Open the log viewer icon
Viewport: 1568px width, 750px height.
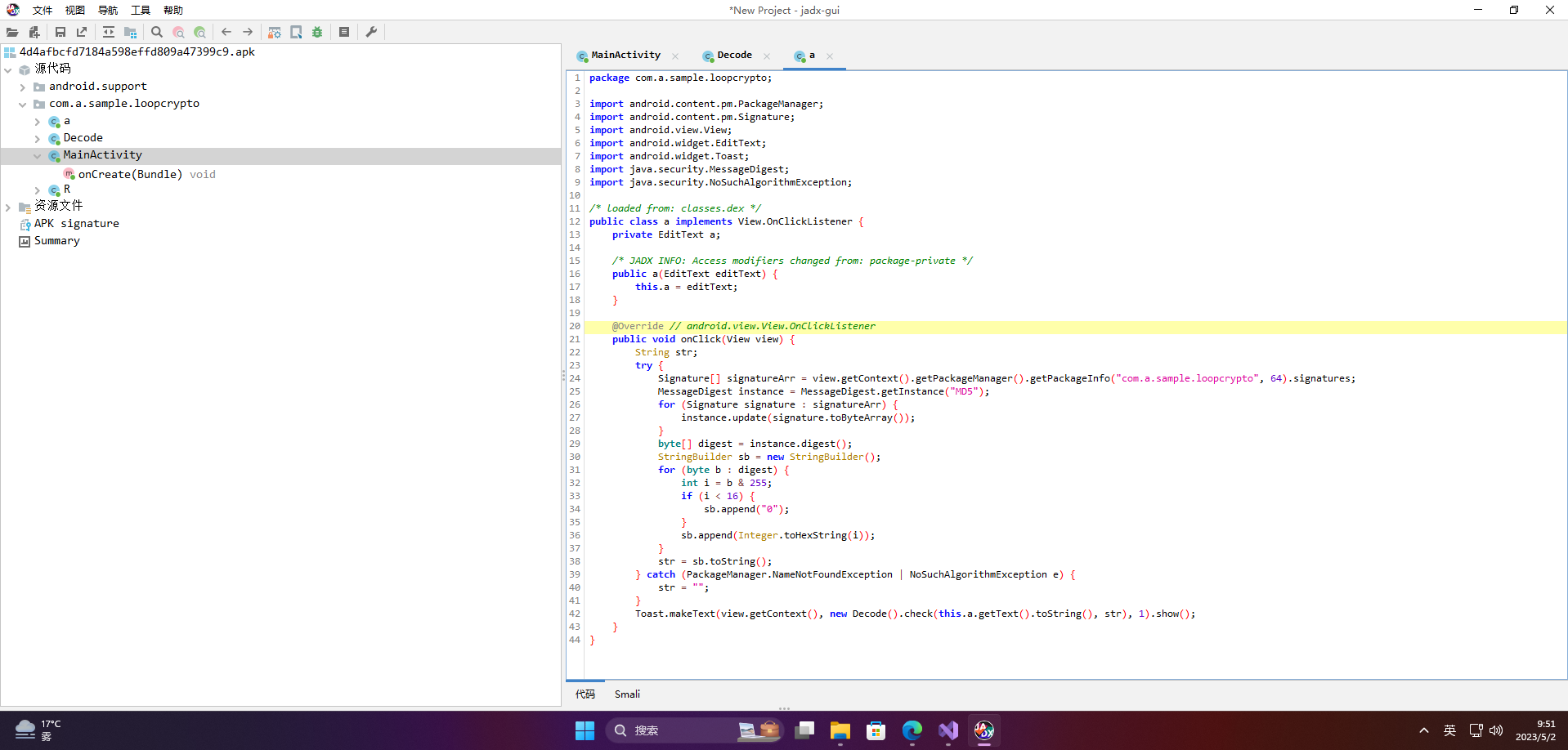344,32
